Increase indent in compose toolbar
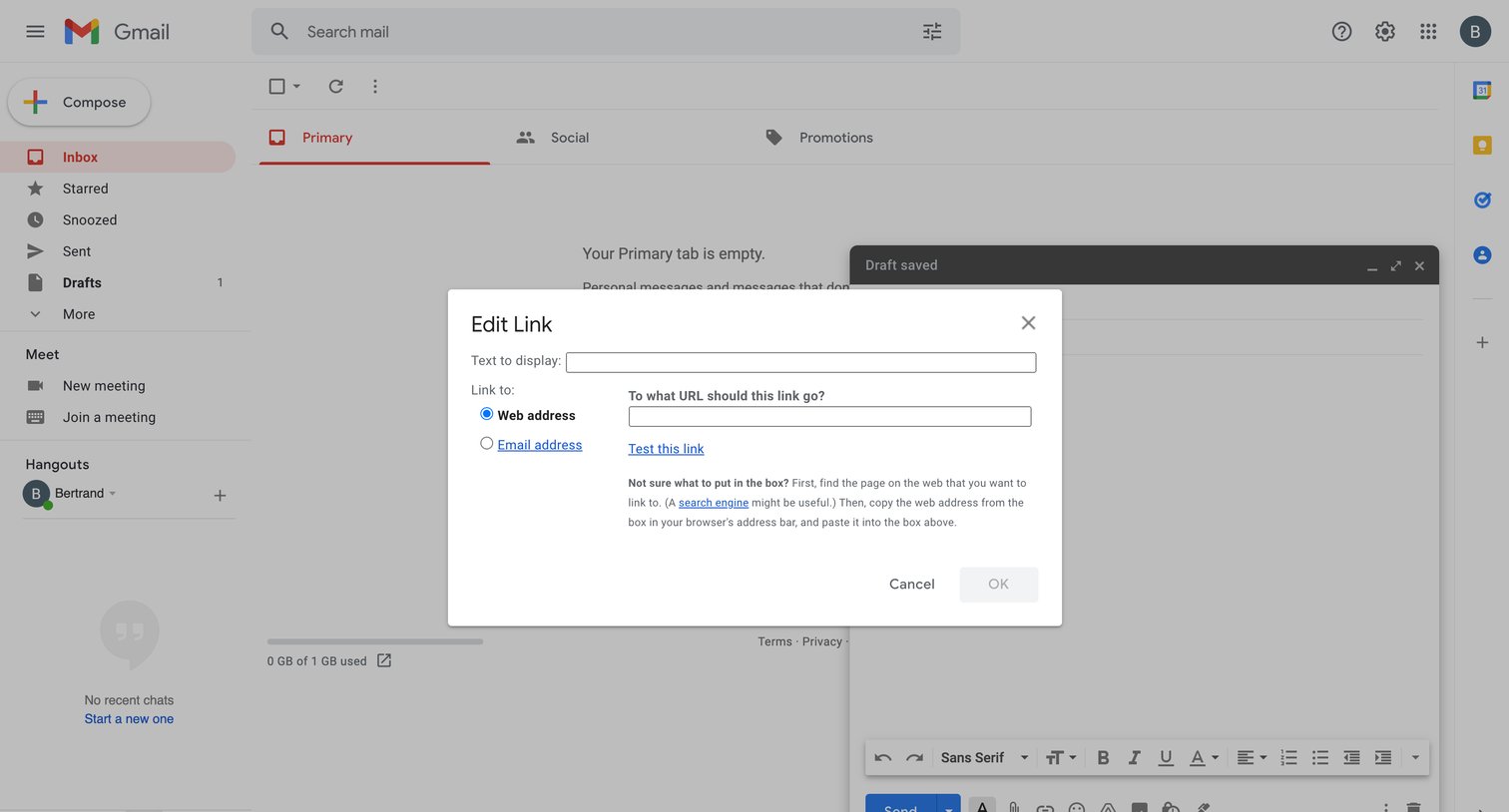The height and width of the screenshot is (812, 1509). [1383, 757]
